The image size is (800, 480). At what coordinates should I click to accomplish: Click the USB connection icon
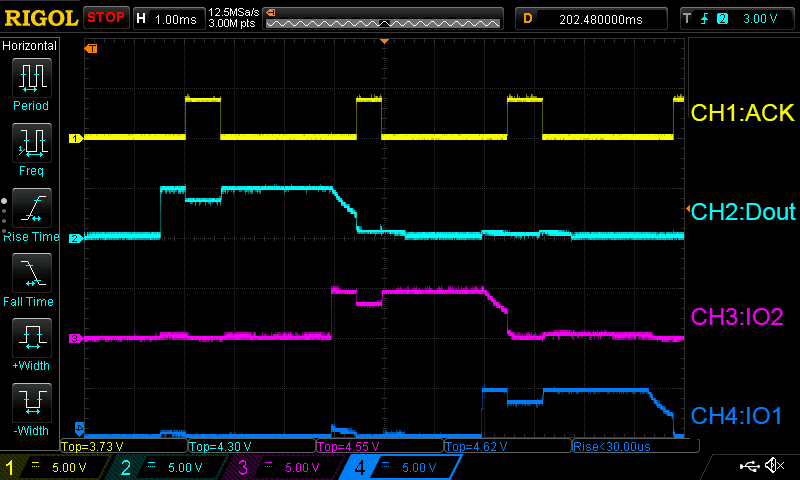[749, 466]
